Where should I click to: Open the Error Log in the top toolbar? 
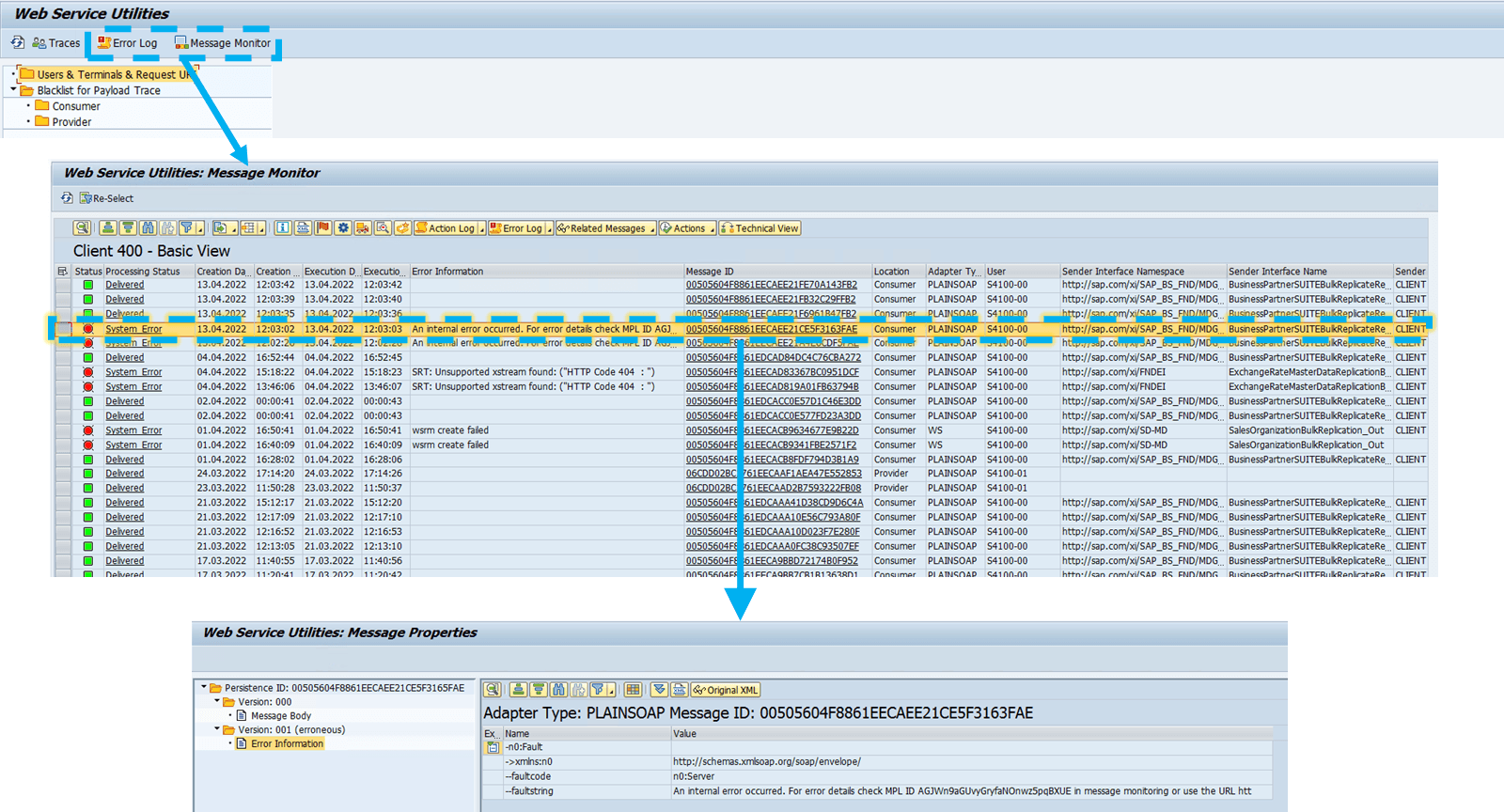tap(127, 43)
